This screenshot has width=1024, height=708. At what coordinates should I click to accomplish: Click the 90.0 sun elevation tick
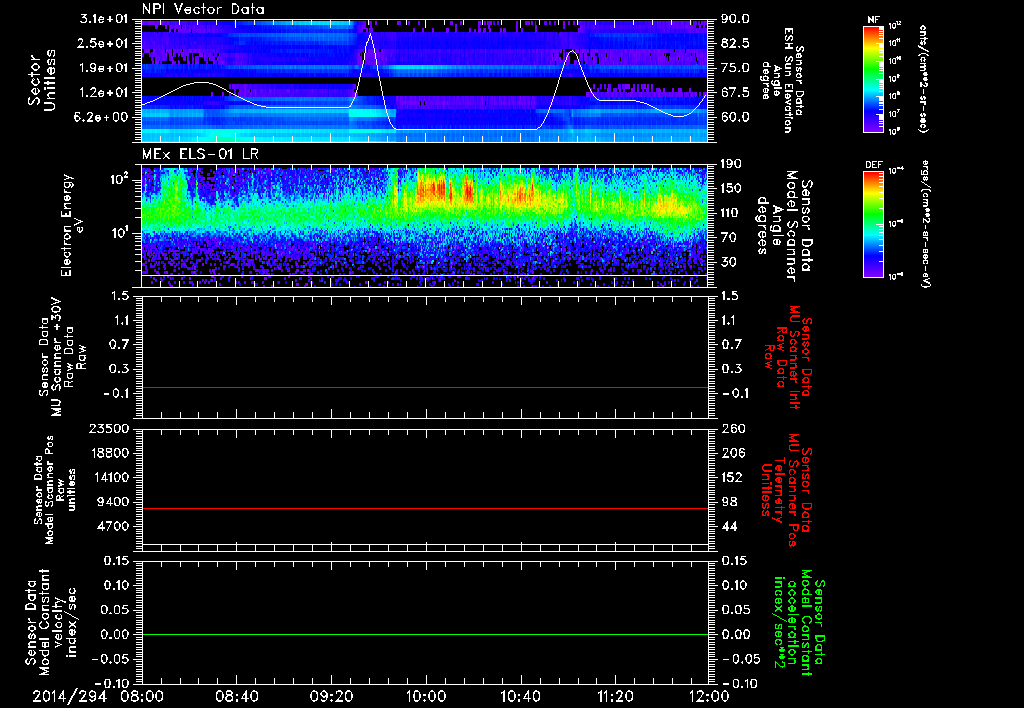click(735, 19)
